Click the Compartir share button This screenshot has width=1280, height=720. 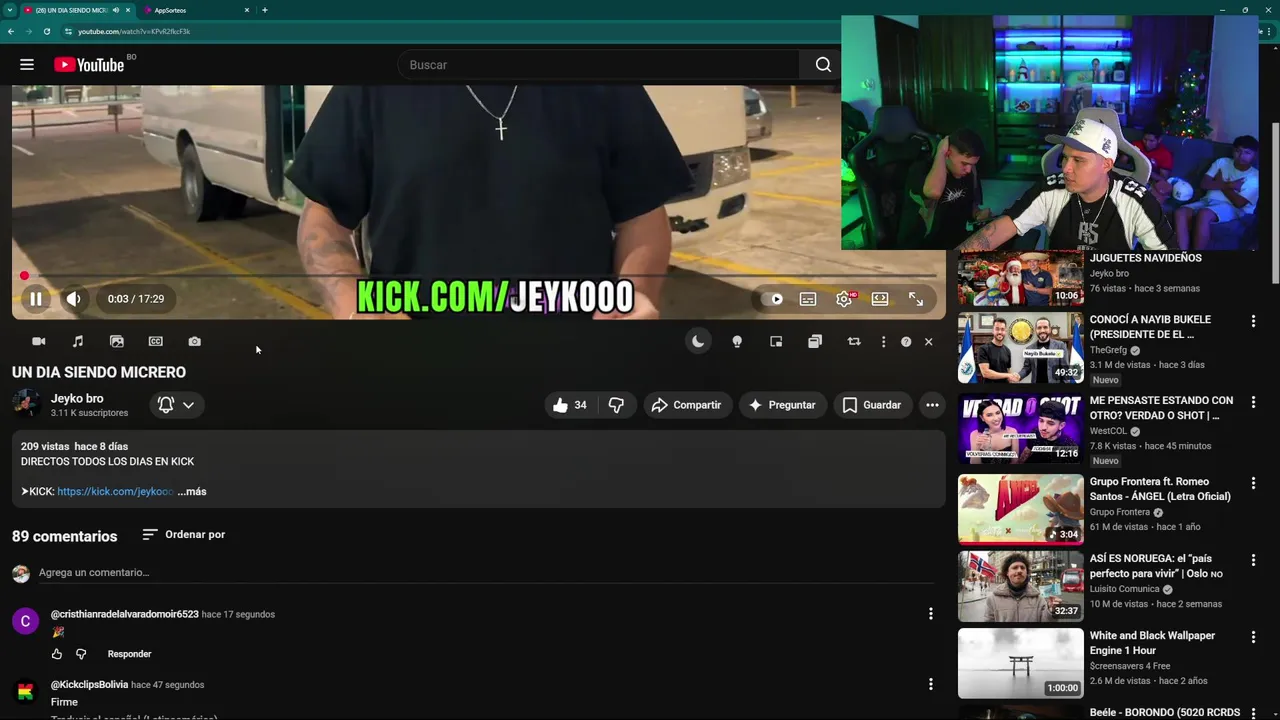(686, 405)
